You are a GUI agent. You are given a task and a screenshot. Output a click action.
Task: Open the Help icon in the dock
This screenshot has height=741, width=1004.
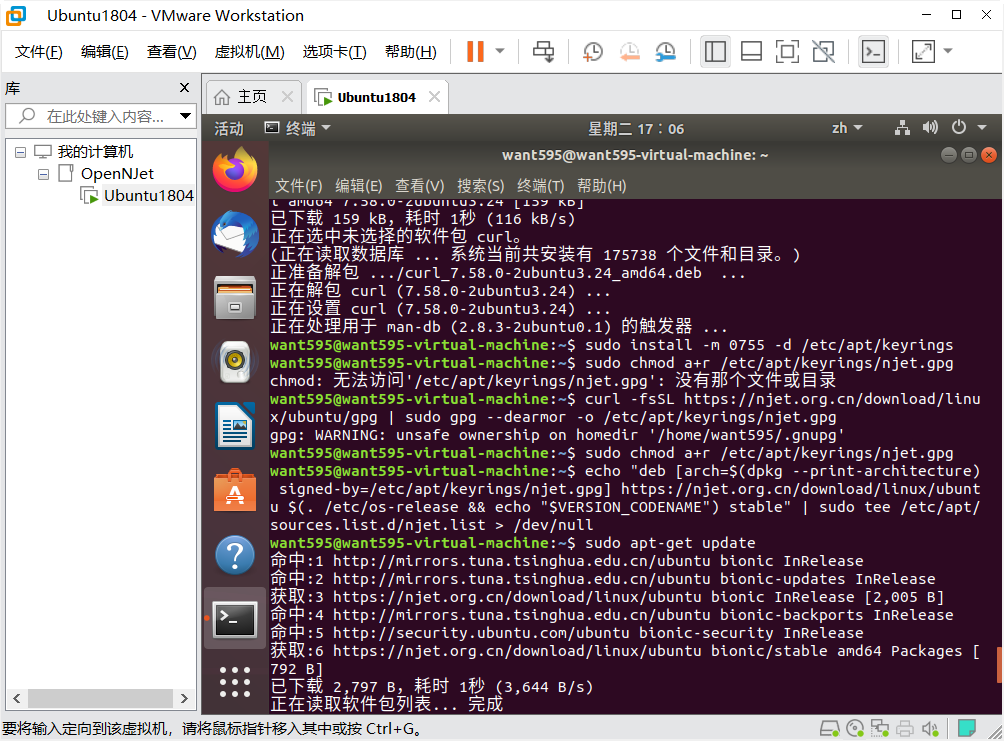[235, 555]
